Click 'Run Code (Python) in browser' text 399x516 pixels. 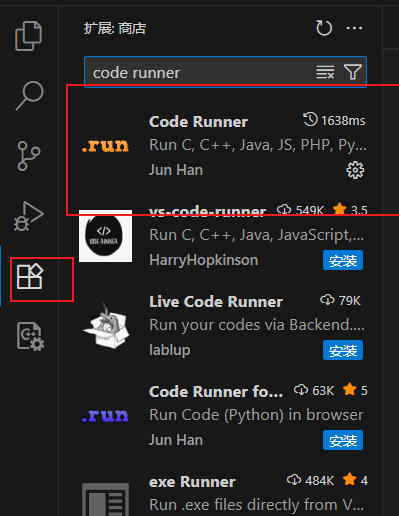coord(256,415)
